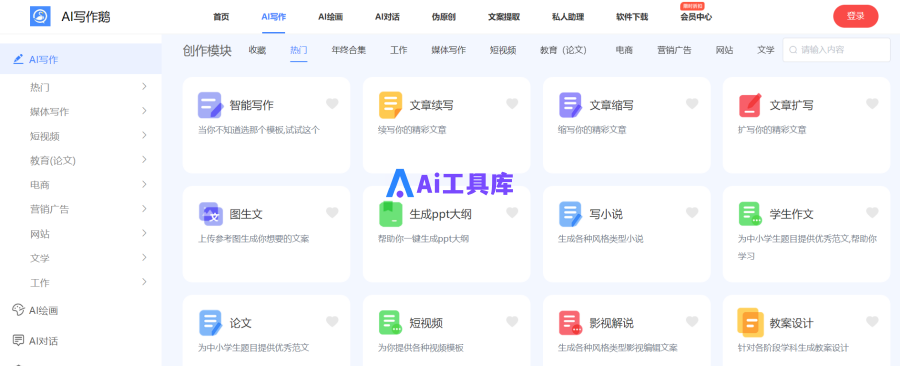
Task: Open the 短视频 card icon
Action: coord(390,323)
